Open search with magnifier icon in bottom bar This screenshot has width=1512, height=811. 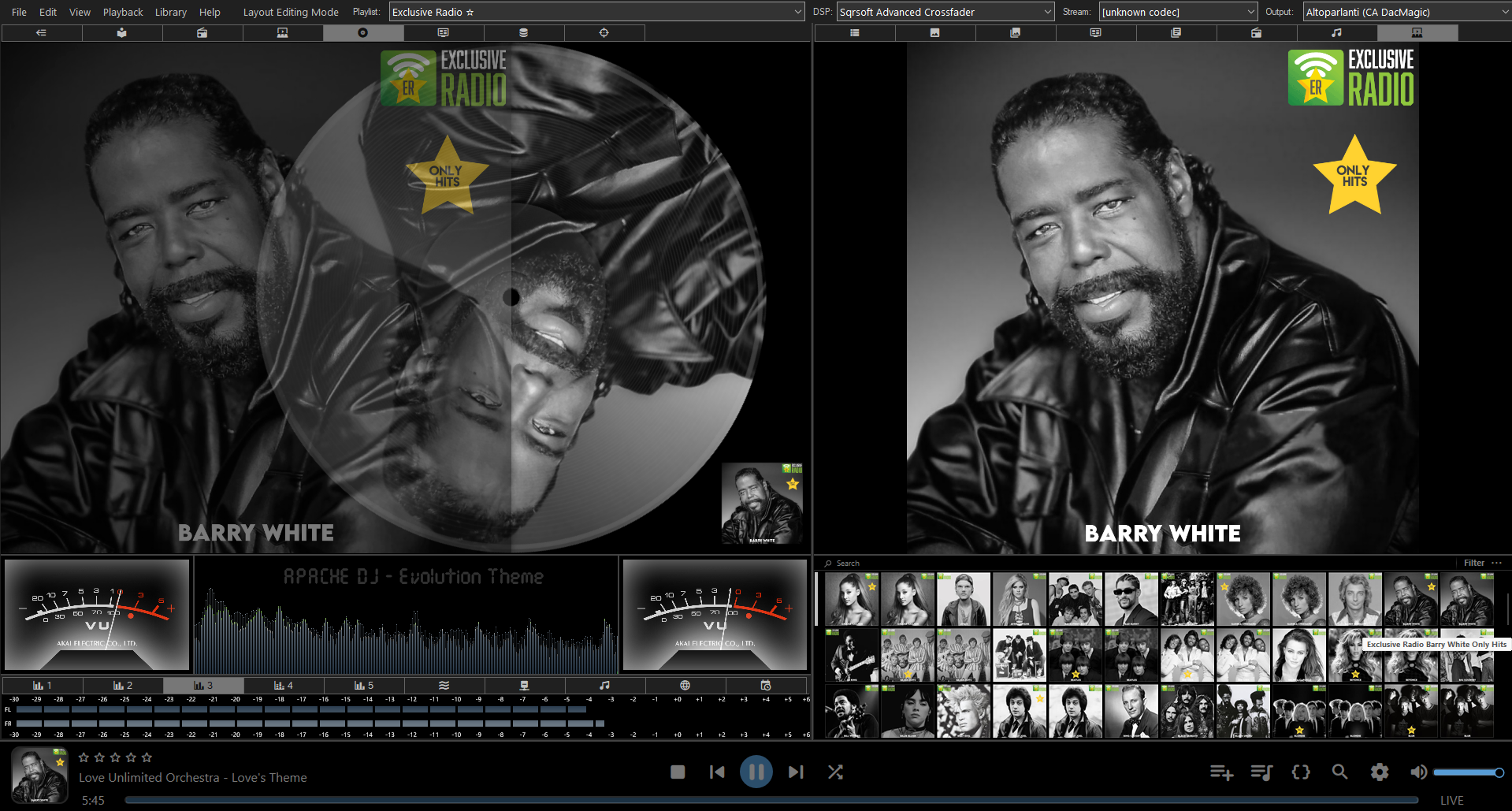point(1339,772)
